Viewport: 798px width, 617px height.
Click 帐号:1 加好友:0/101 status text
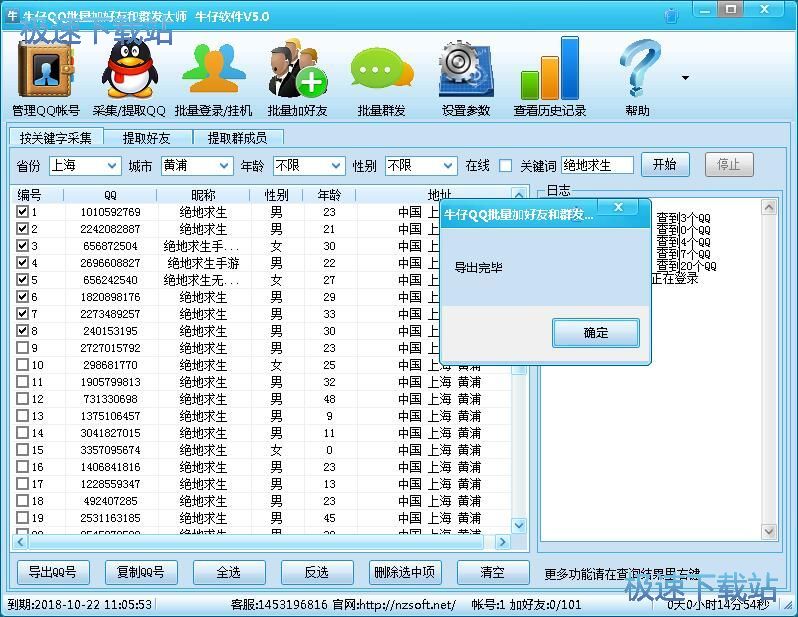pyautogui.click(x=526, y=605)
